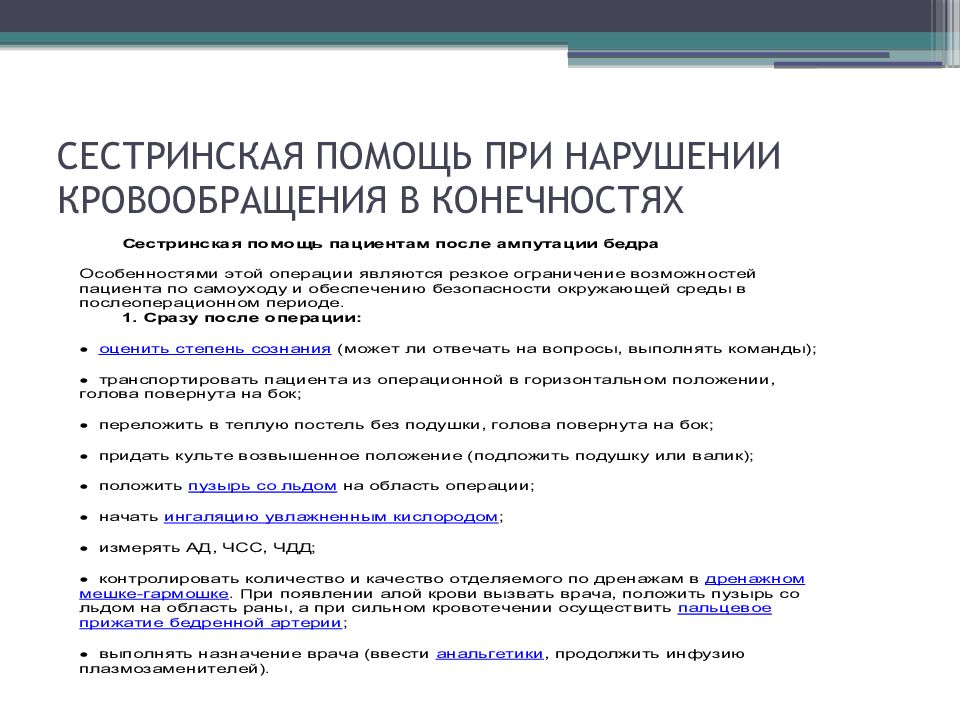
Task: Follow the 'ингаляцию увлажненным кислородом' link
Action: pyautogui.click(x=330, y=516)
